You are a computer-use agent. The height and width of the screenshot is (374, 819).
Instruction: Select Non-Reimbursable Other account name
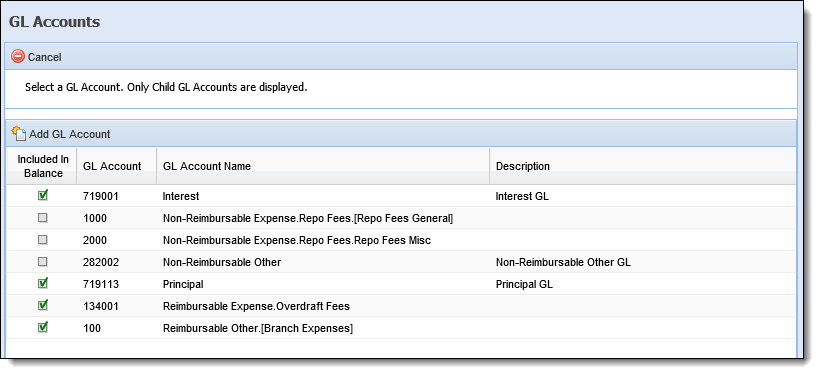click(x=222, y=262)
